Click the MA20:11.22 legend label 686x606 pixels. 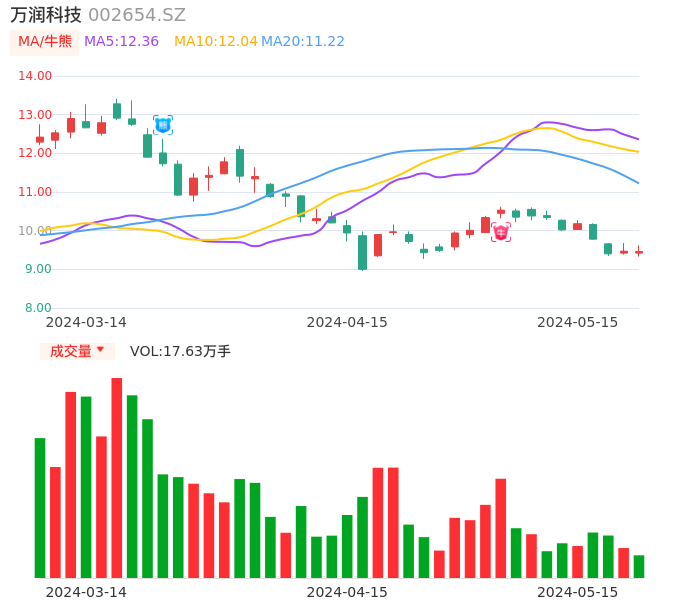pos(303,42)
